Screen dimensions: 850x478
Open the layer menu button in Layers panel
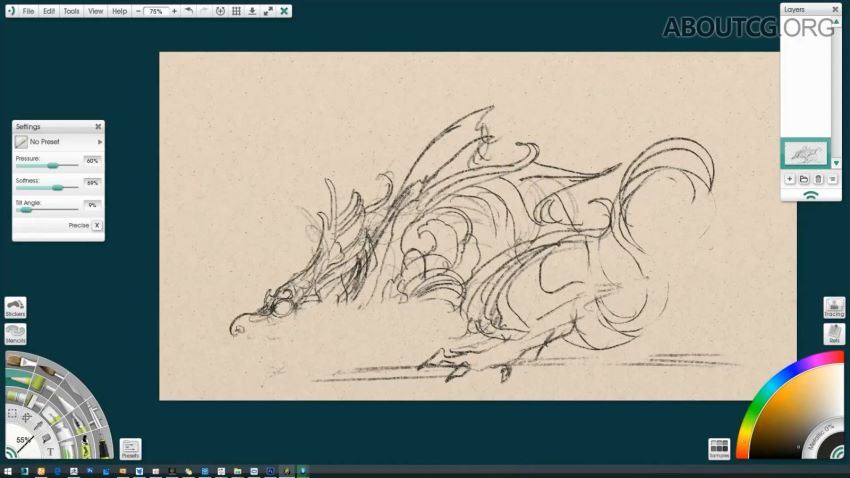pyautogui.click(x=832, y=179)
